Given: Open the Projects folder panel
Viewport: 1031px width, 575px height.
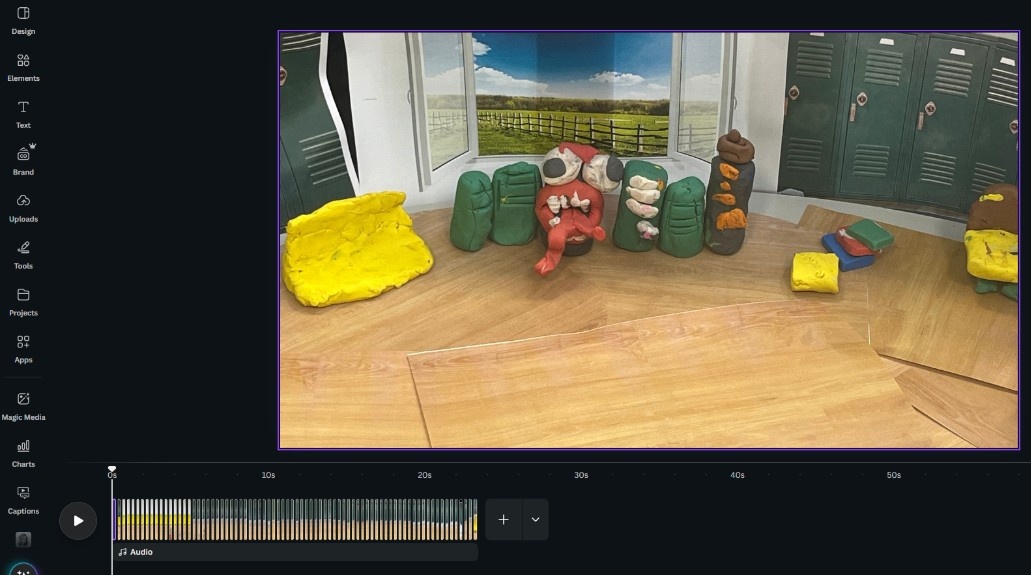Looking at the screenshot, I should (23, 303).
